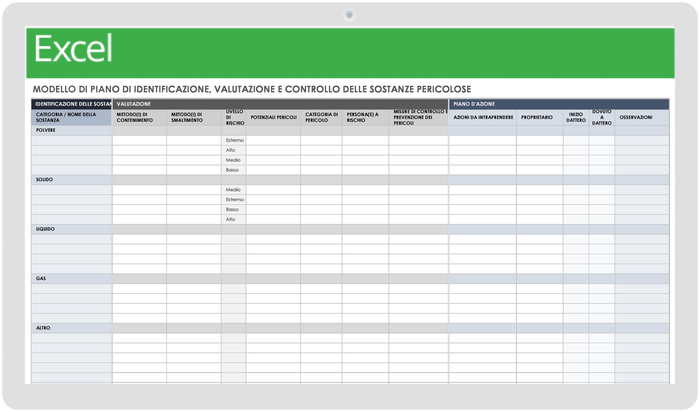The width and height of the screenshot is (700, 412).
Task: Click 'Estremo' risk level under POLVERE
Action: pos(234,140)
